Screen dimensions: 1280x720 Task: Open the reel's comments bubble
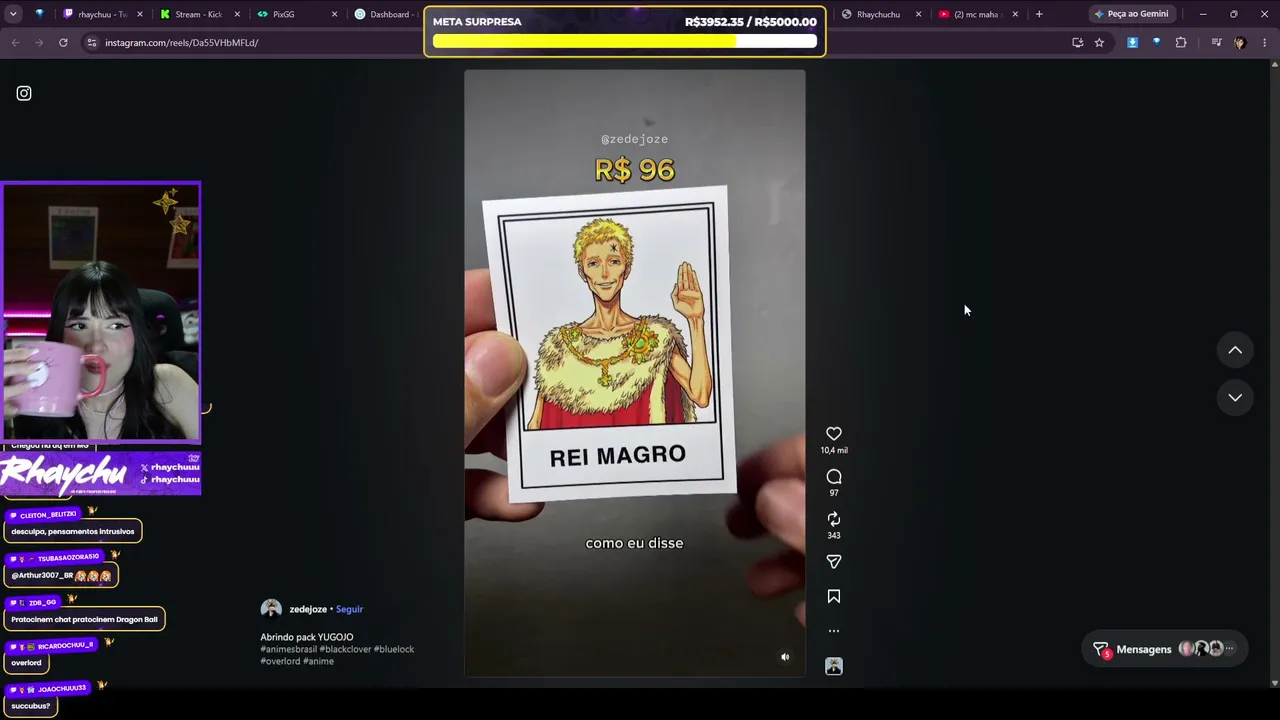(x=834, y=477)
